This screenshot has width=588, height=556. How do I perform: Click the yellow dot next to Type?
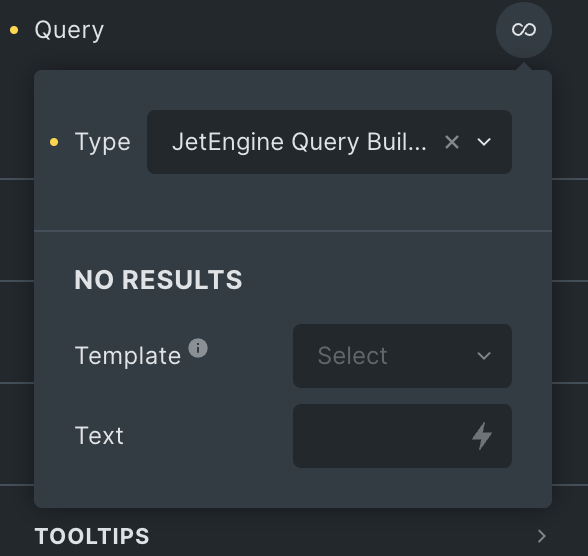click(54, 142)
